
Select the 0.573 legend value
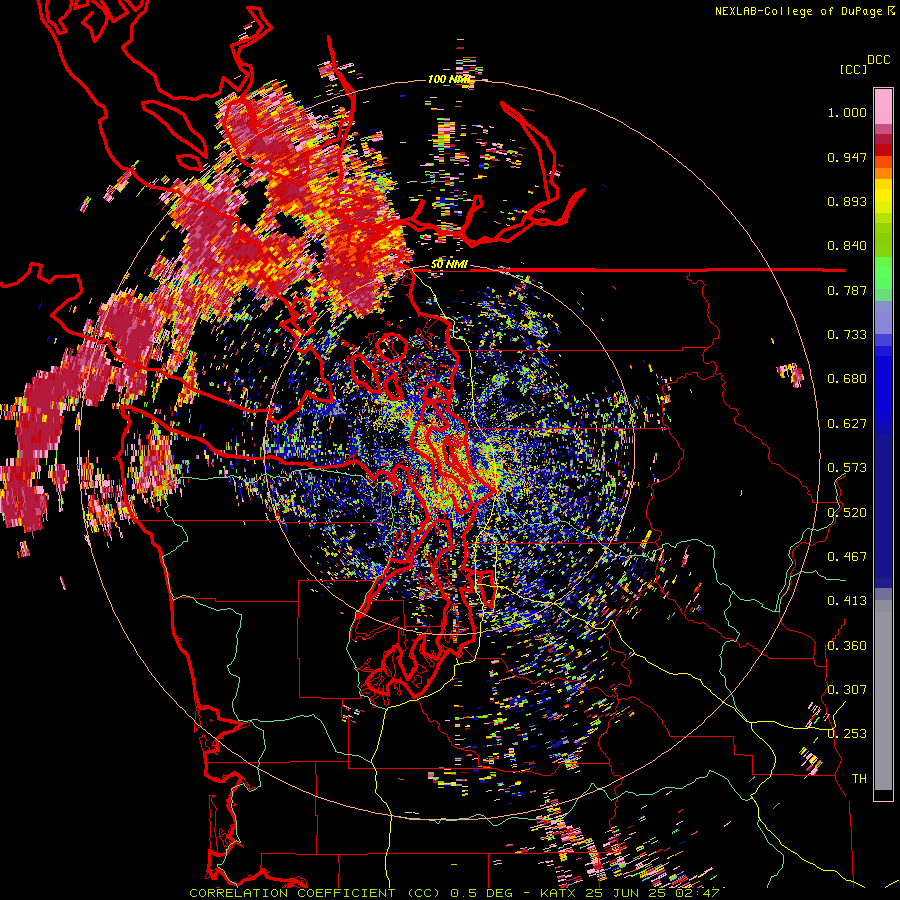click(x=847, y=468)
